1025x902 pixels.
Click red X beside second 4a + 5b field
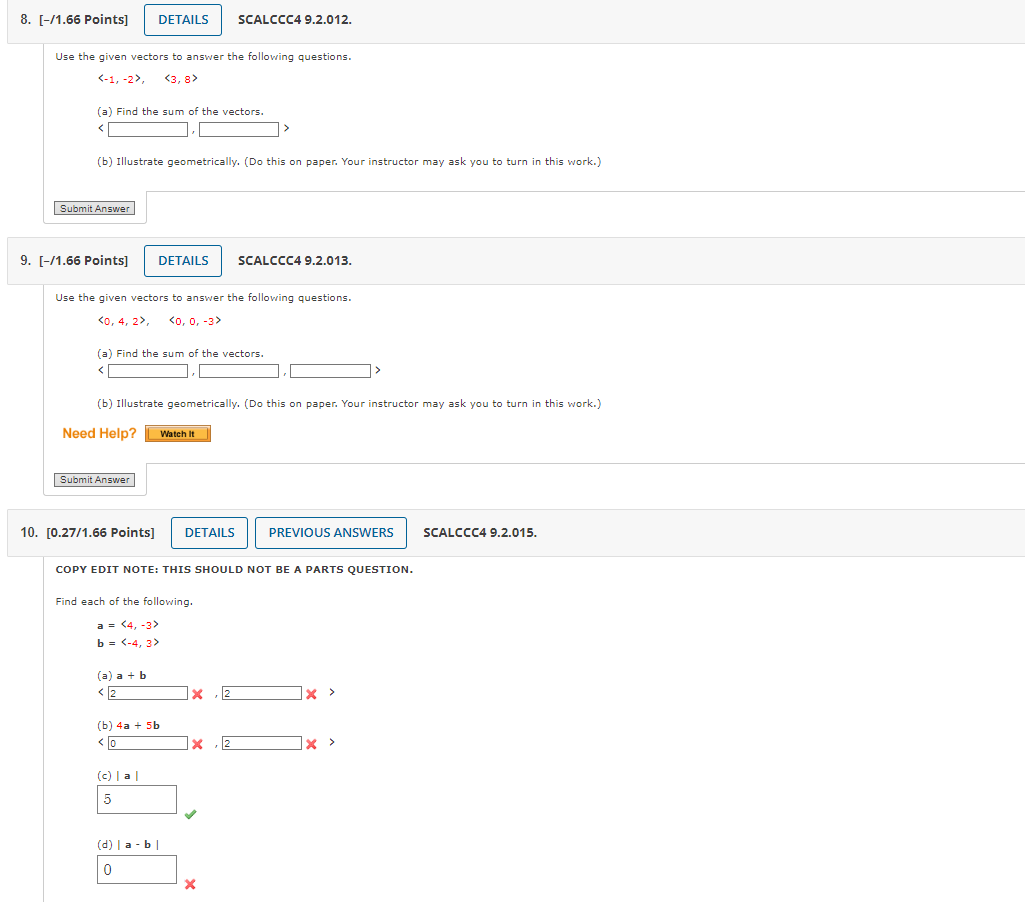coord(312,744)
